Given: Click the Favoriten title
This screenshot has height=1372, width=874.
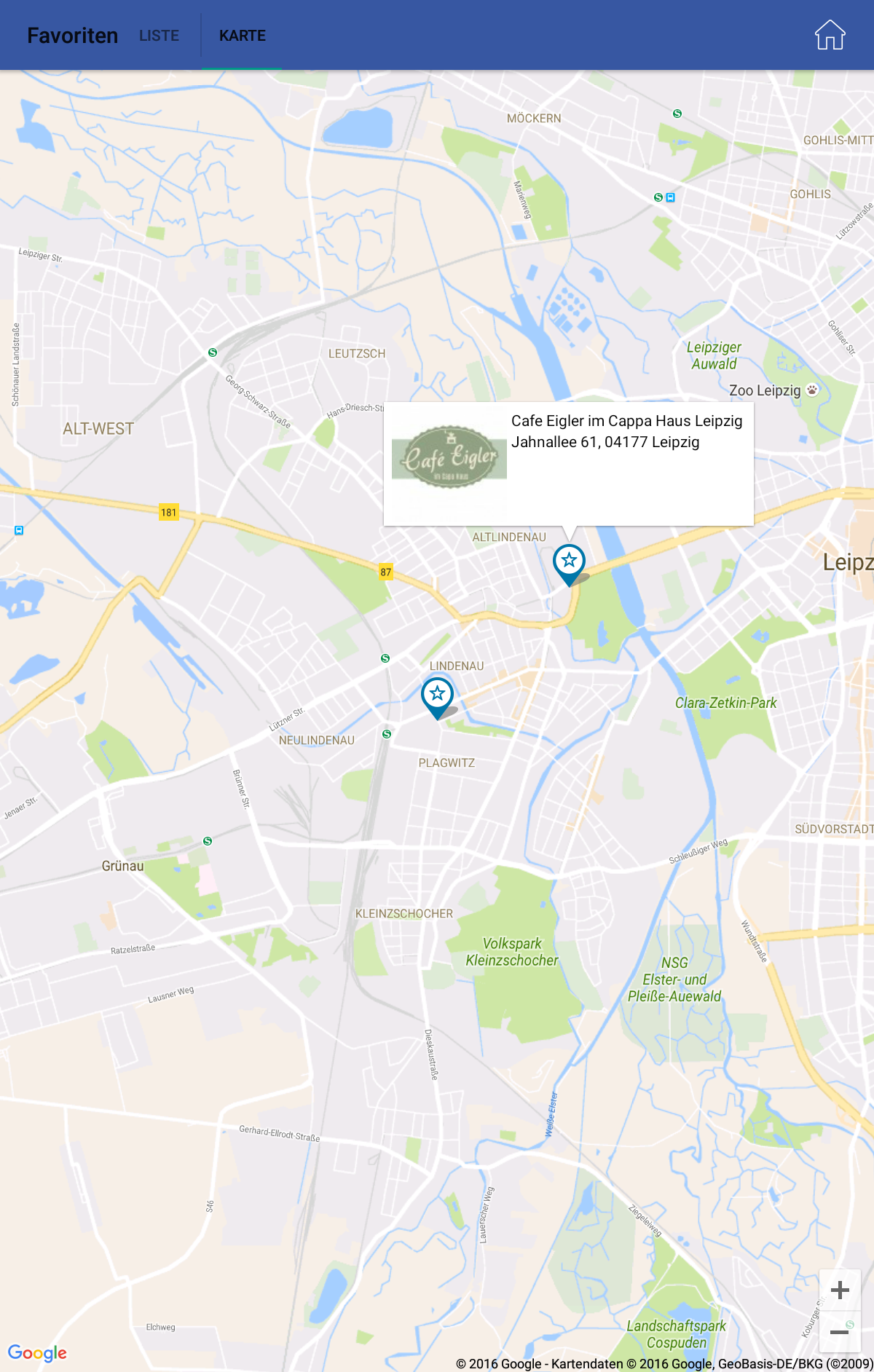Looking at the screenshot, I should [72, 36].
